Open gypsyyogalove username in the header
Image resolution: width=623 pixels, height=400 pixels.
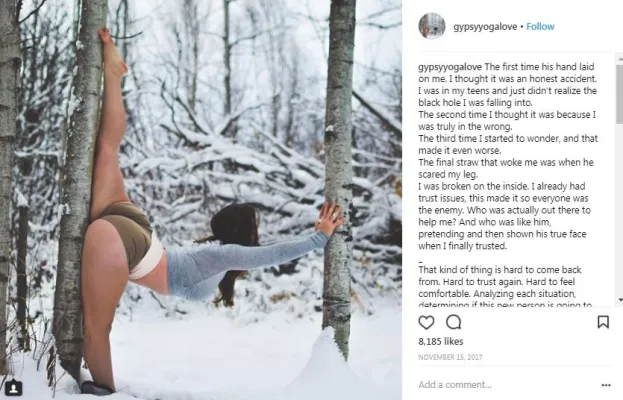point(485,27)
